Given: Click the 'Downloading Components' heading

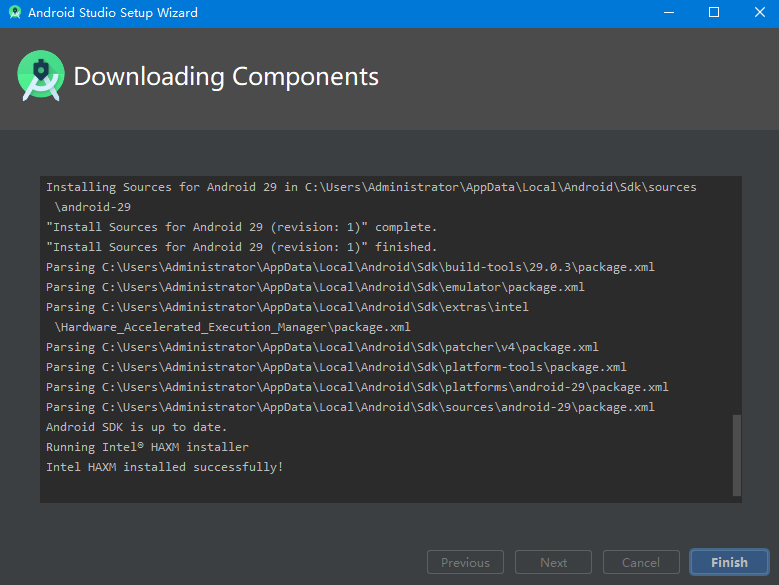Looking at the screenshot, I should coord(226,76).
